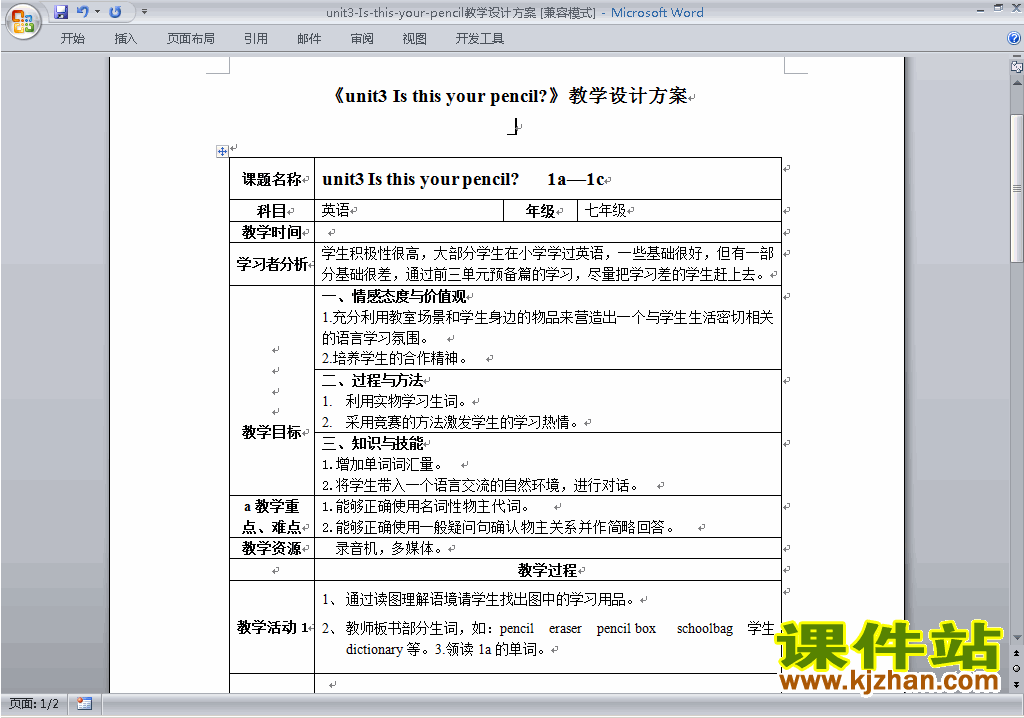Click the 七年级 grade cell

click(x=679, y=210)
